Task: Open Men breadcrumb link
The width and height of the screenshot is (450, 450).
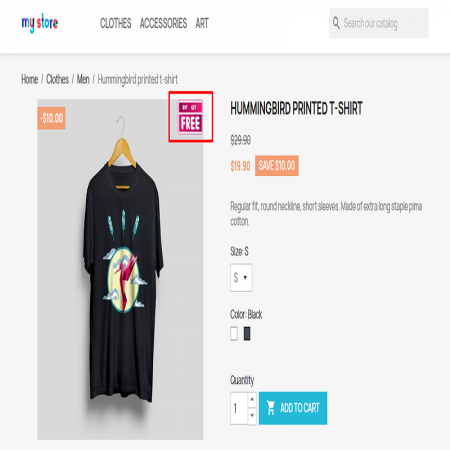Action: coord(83,79)
